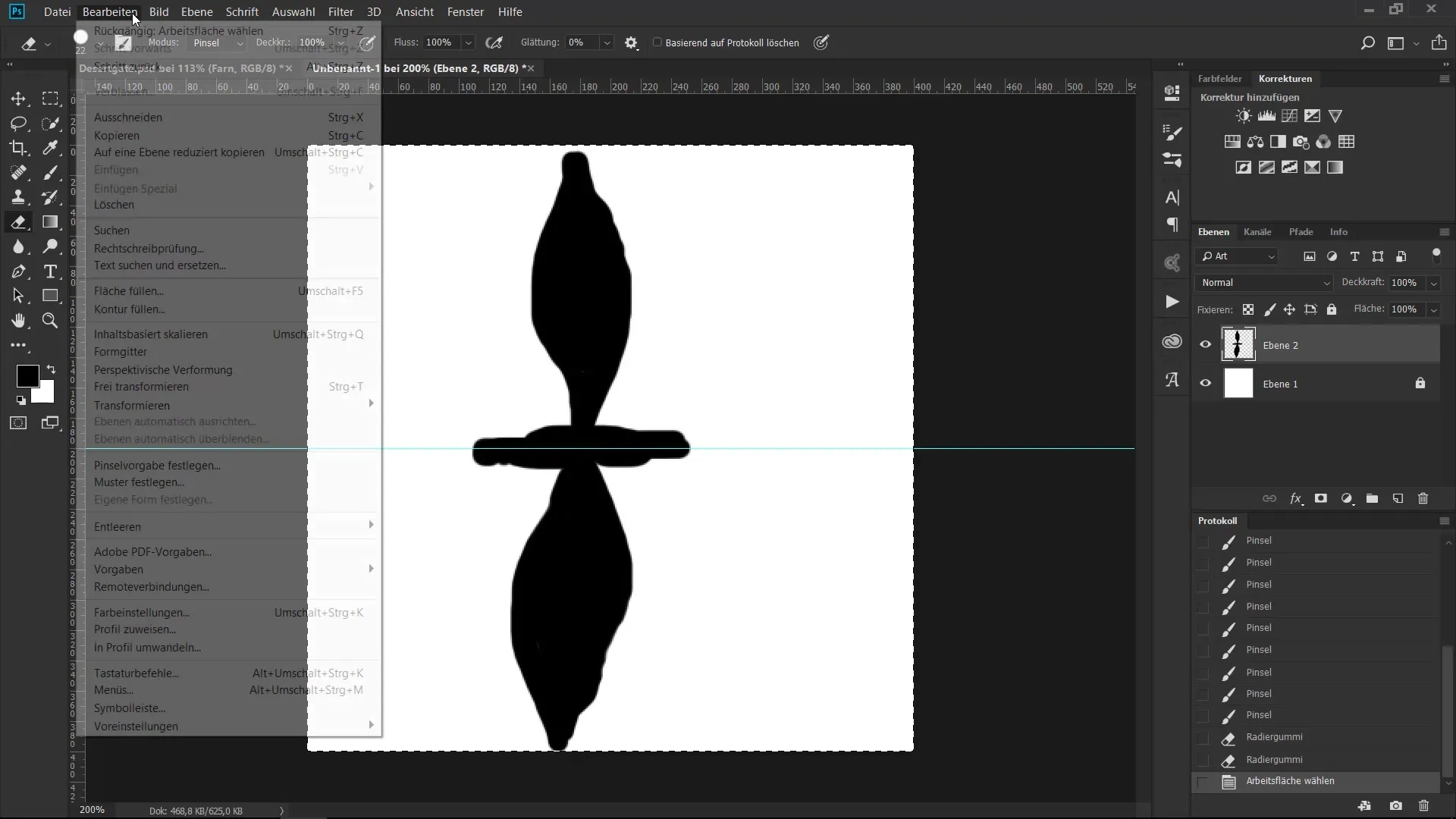Select the Path Selection arrow tool
Screen dimensions: 1456x819
18,296
